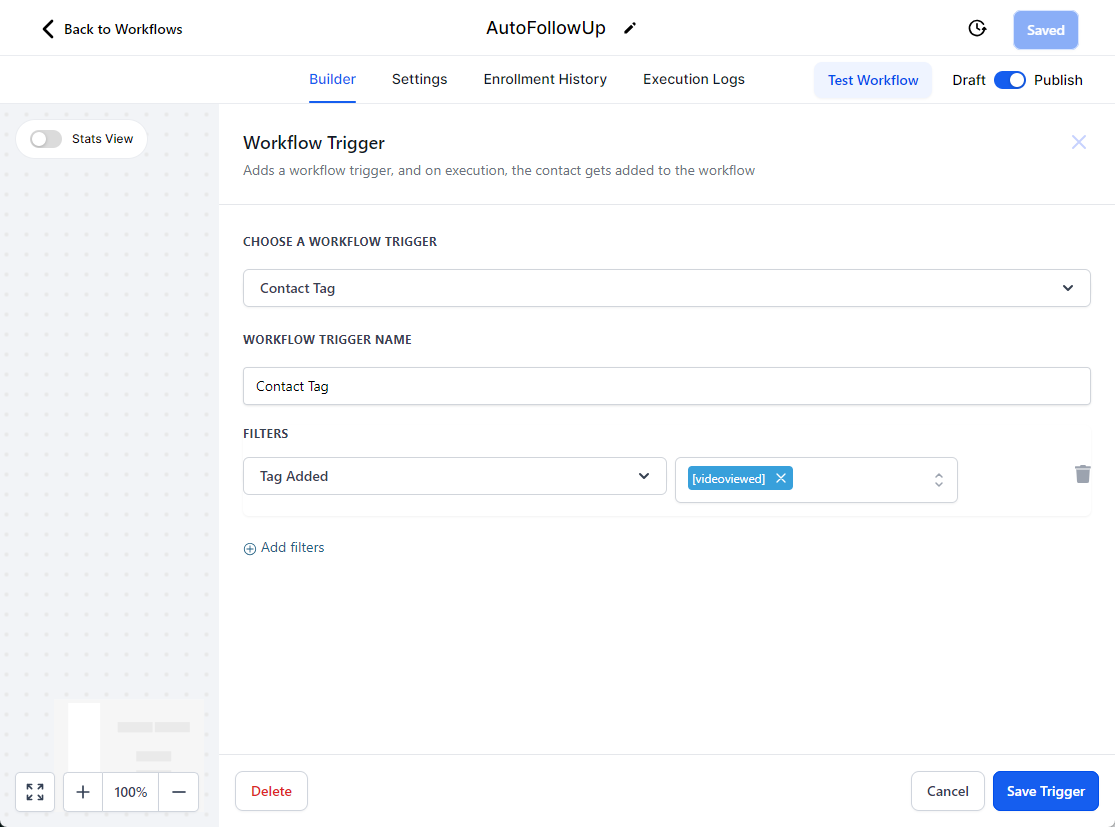Zoom in canvas with plus icon
Viewport: 1115px width, 827px height.
pos(83,791)
